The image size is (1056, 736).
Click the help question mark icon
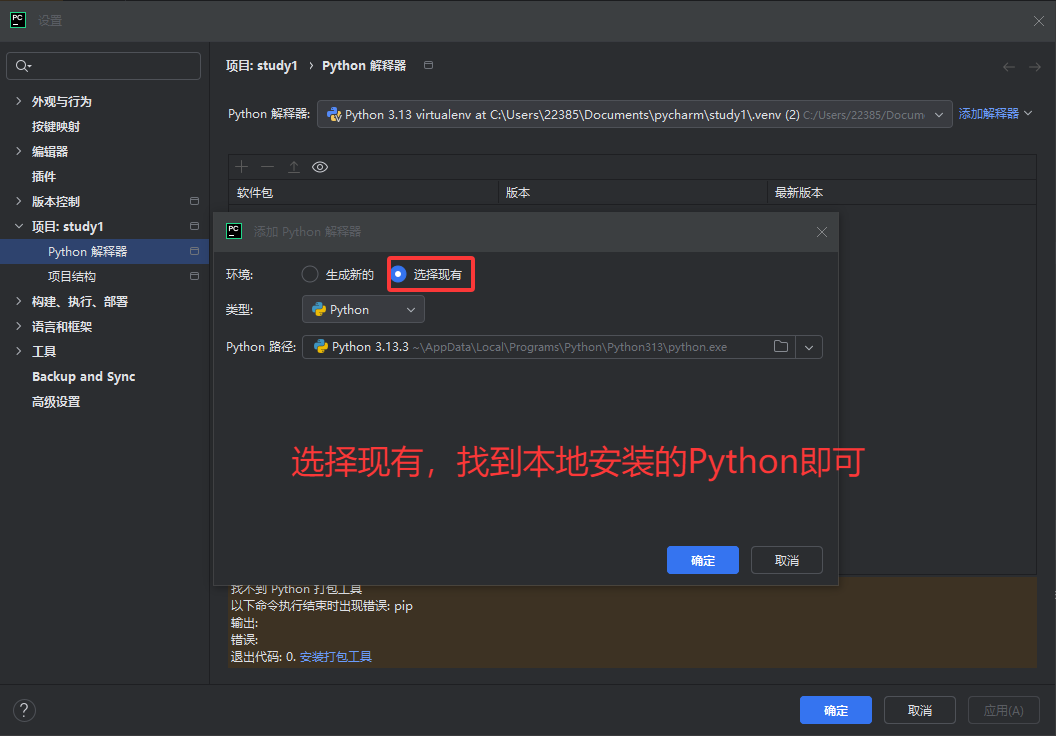[24, 710]
